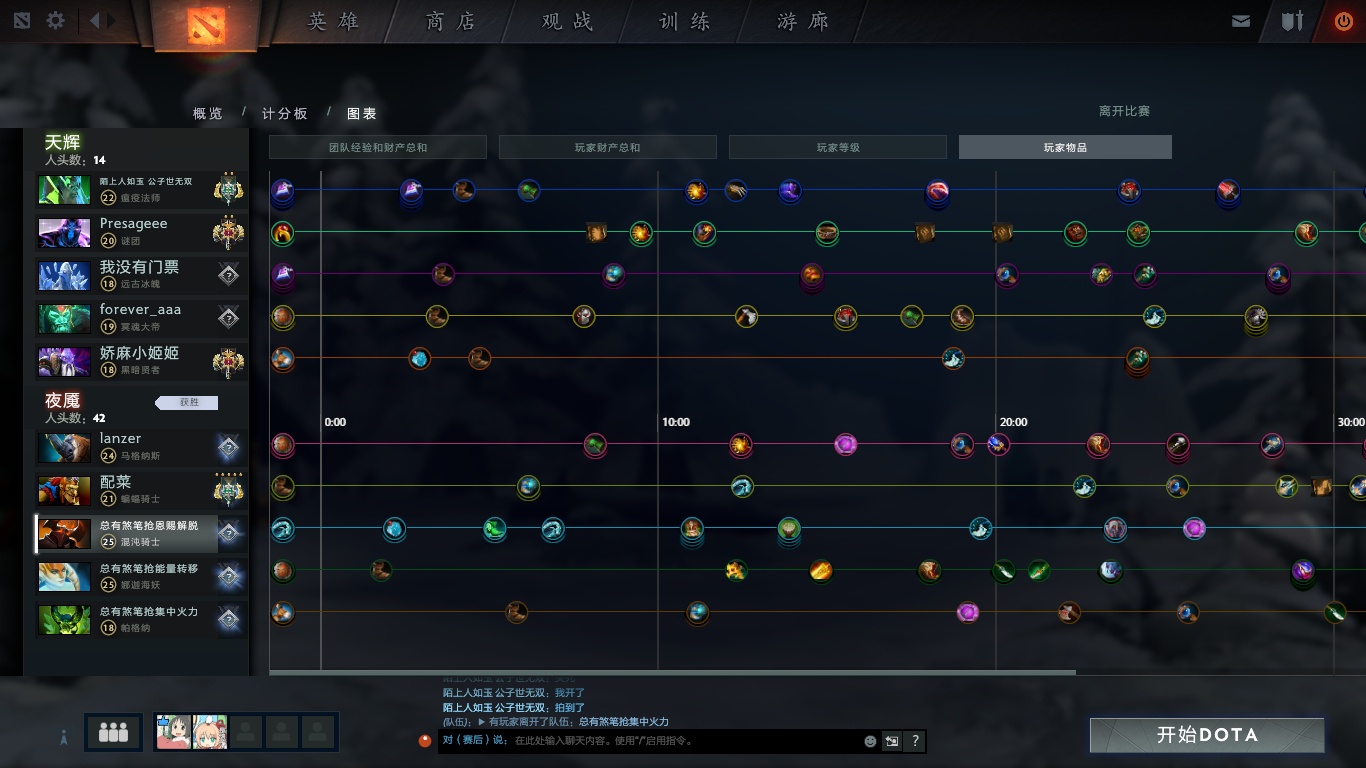The height and width of the screenshot is (768, 1366).
Task: Select player name 配菜
Action: point(116,482)
